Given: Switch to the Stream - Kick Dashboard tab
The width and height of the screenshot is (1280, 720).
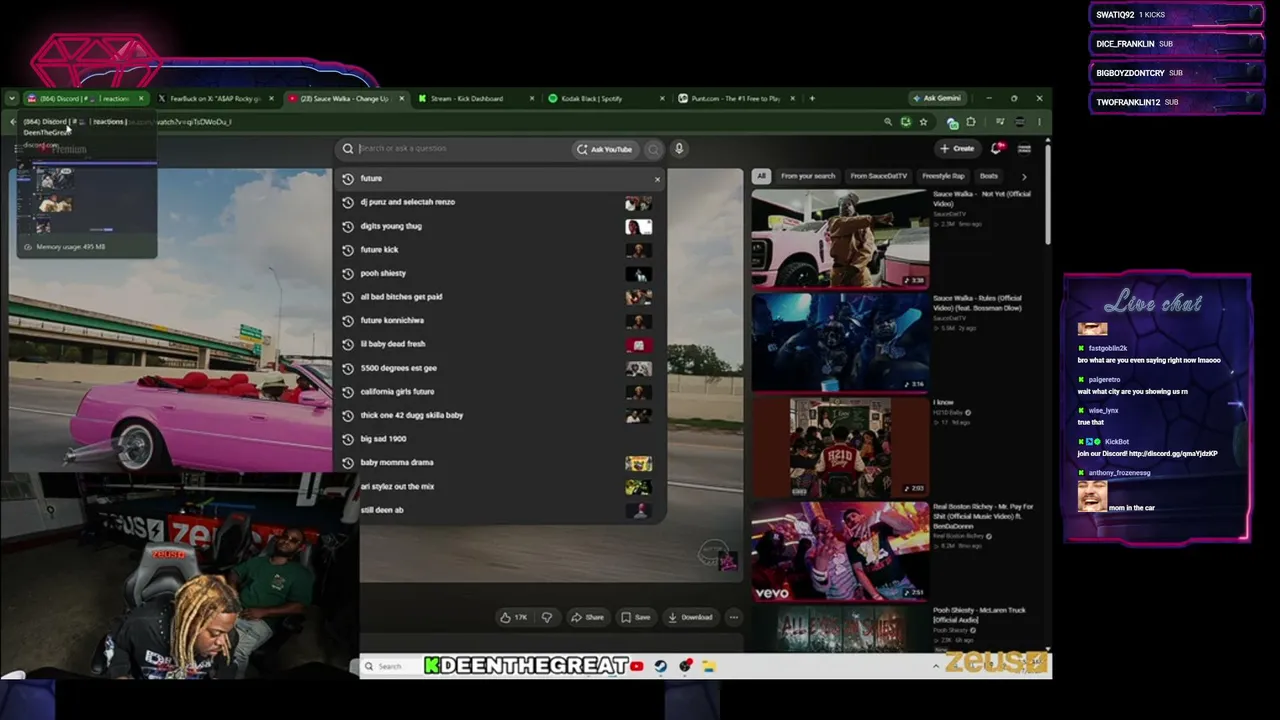Looking at the screenshot, I should pos(475,99).
